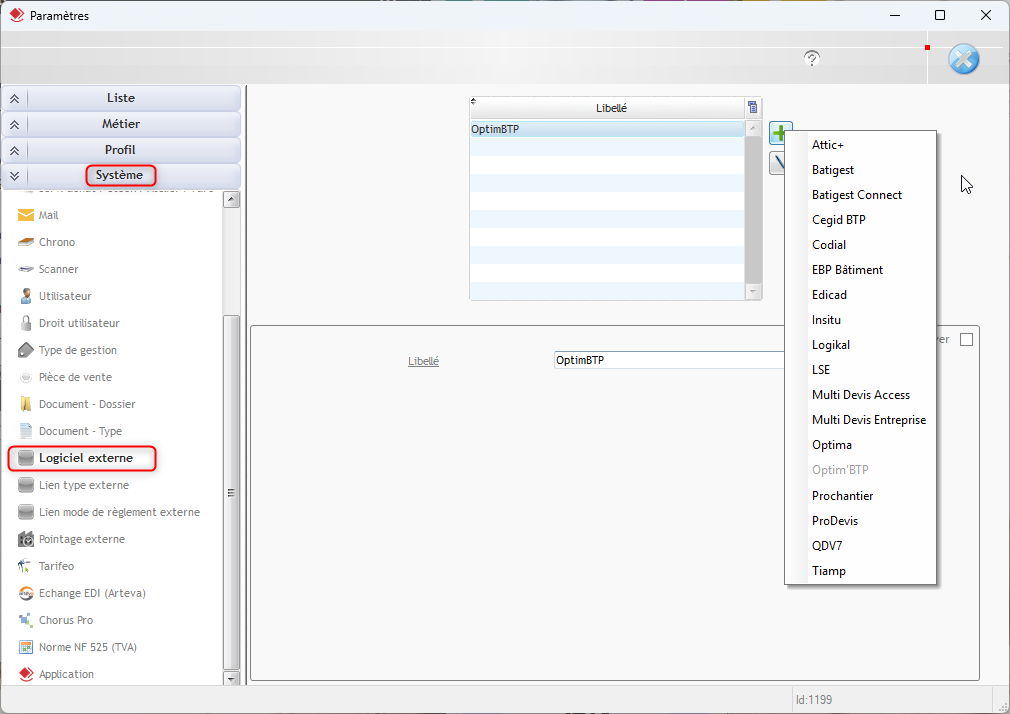Collapse the Système section

pos(14,176)
